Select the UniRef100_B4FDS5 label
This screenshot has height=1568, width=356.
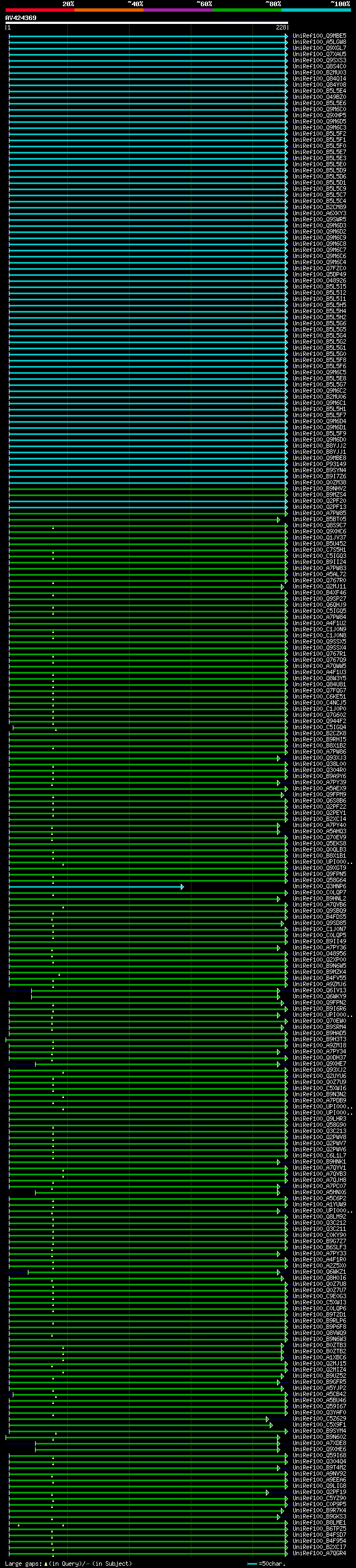[x=319, y=917]
